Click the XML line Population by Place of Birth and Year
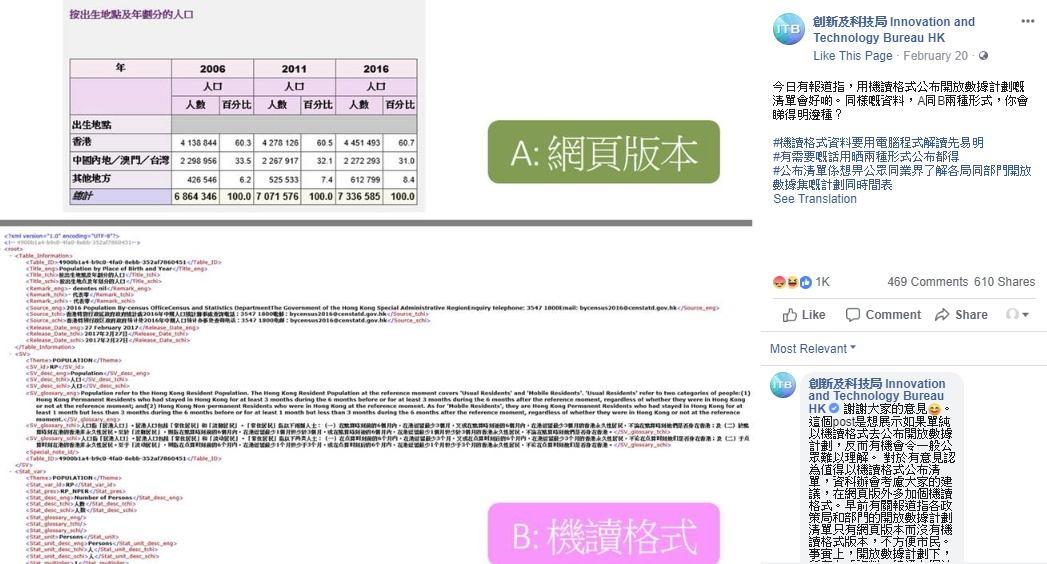The image size is (1047, 564). [x=116, y=268]
